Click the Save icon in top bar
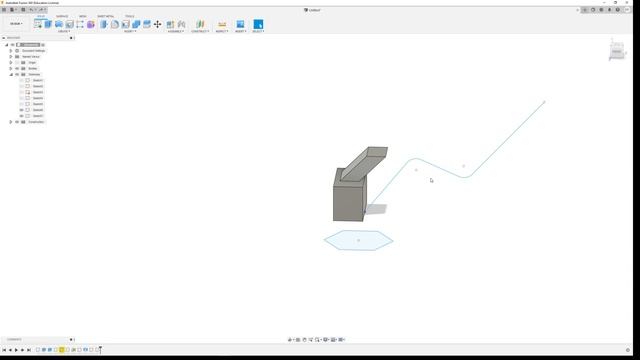The image size is (640, 360). [x=23, y=10]
